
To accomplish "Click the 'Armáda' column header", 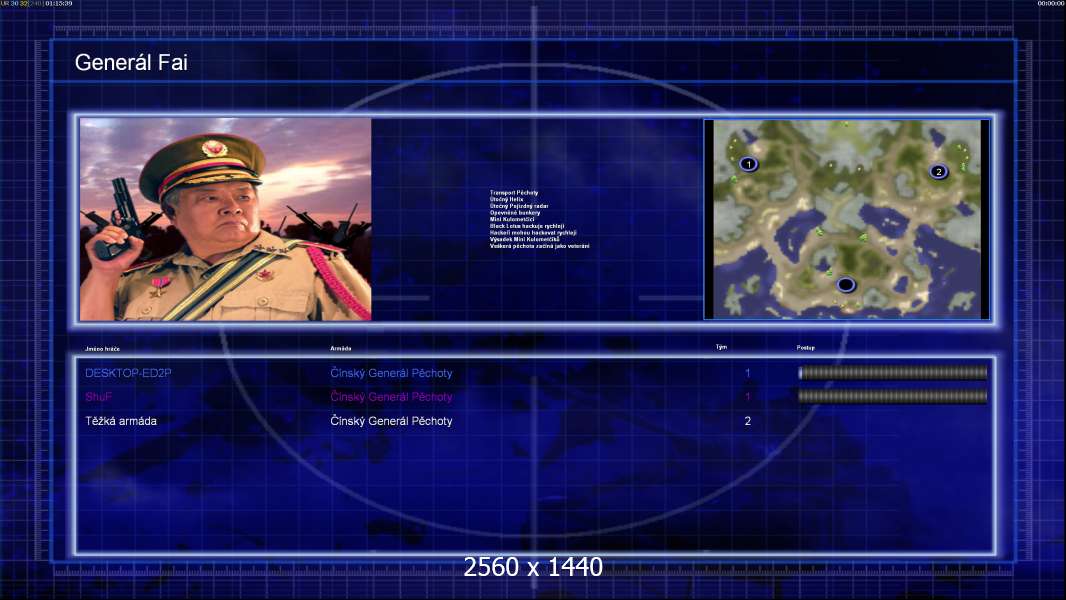I will pos(341,349).
